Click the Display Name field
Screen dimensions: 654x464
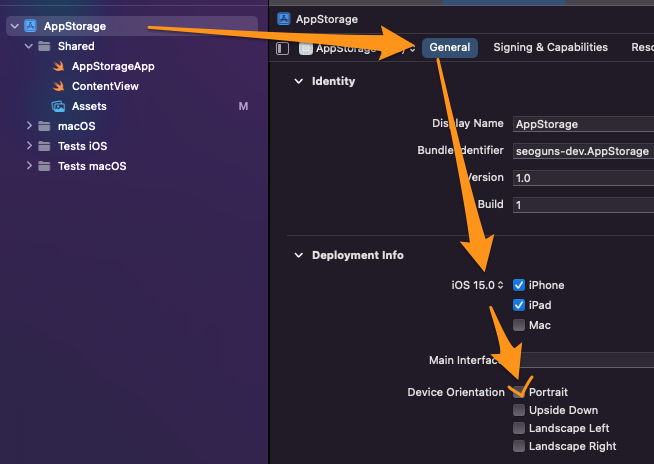tap(583, 124)
